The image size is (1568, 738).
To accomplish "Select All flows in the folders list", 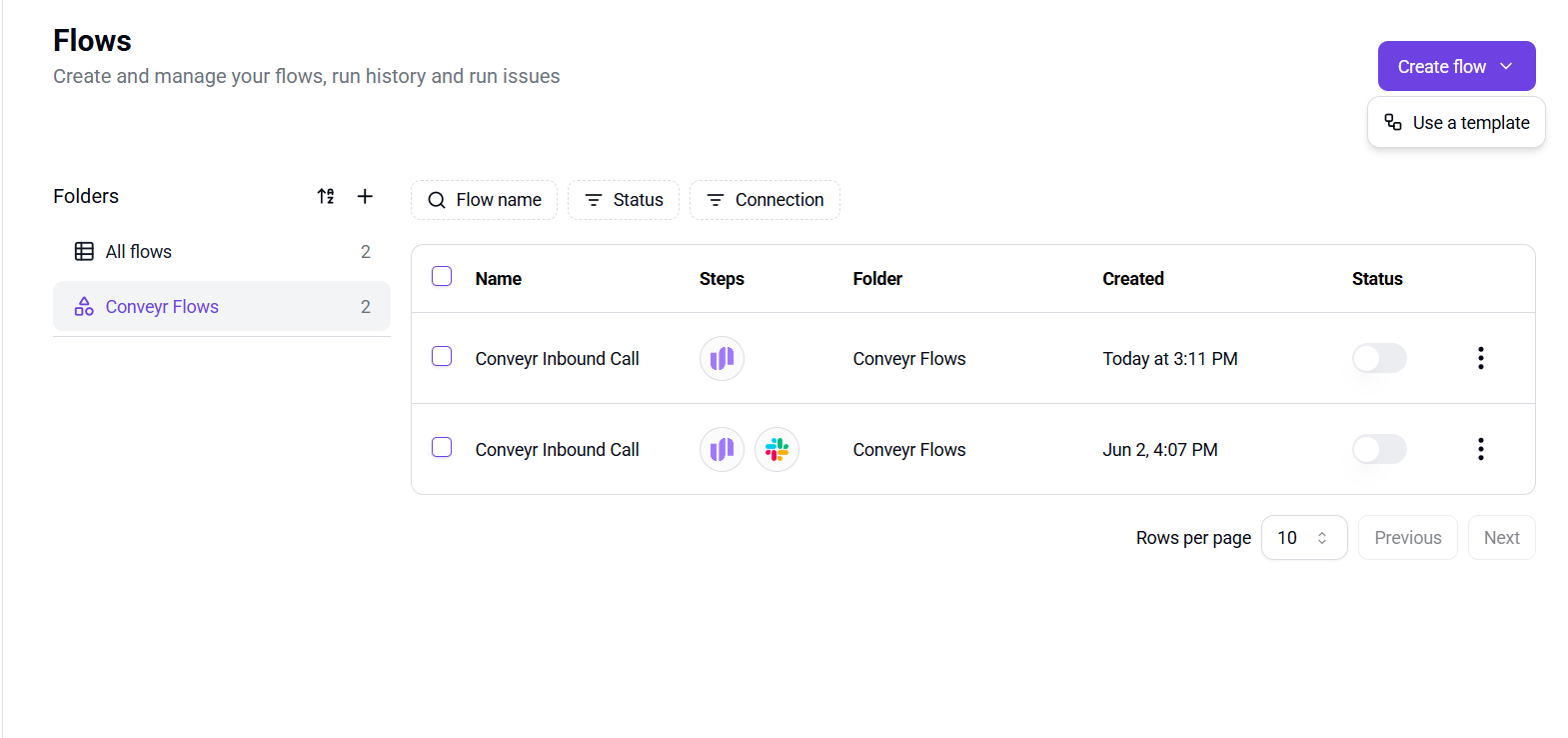I will [x=139, y=252].
